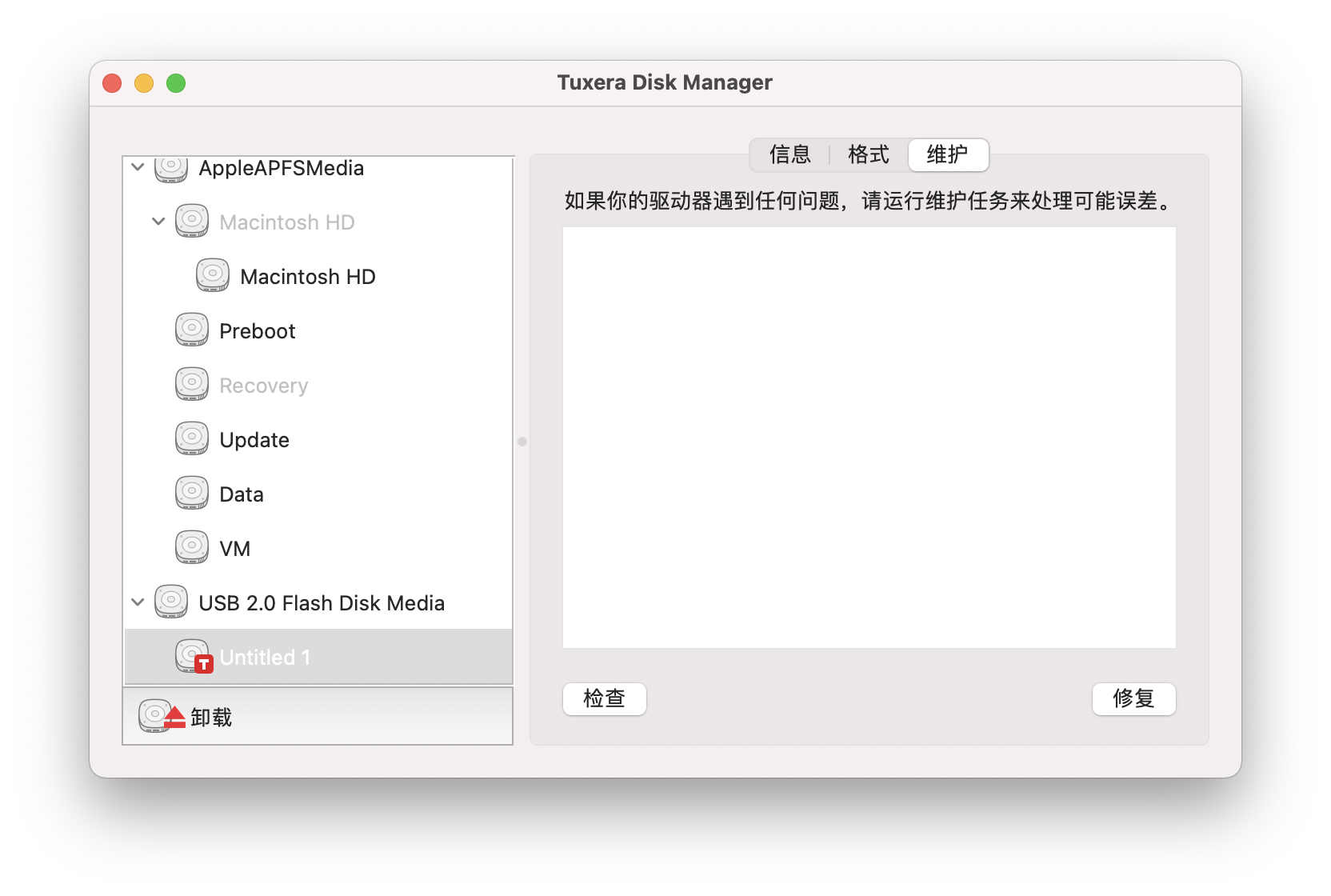Select the AppleAPFSMedia row text
The height and width of the screenshot is (896, 1331).
pos(282,168)
